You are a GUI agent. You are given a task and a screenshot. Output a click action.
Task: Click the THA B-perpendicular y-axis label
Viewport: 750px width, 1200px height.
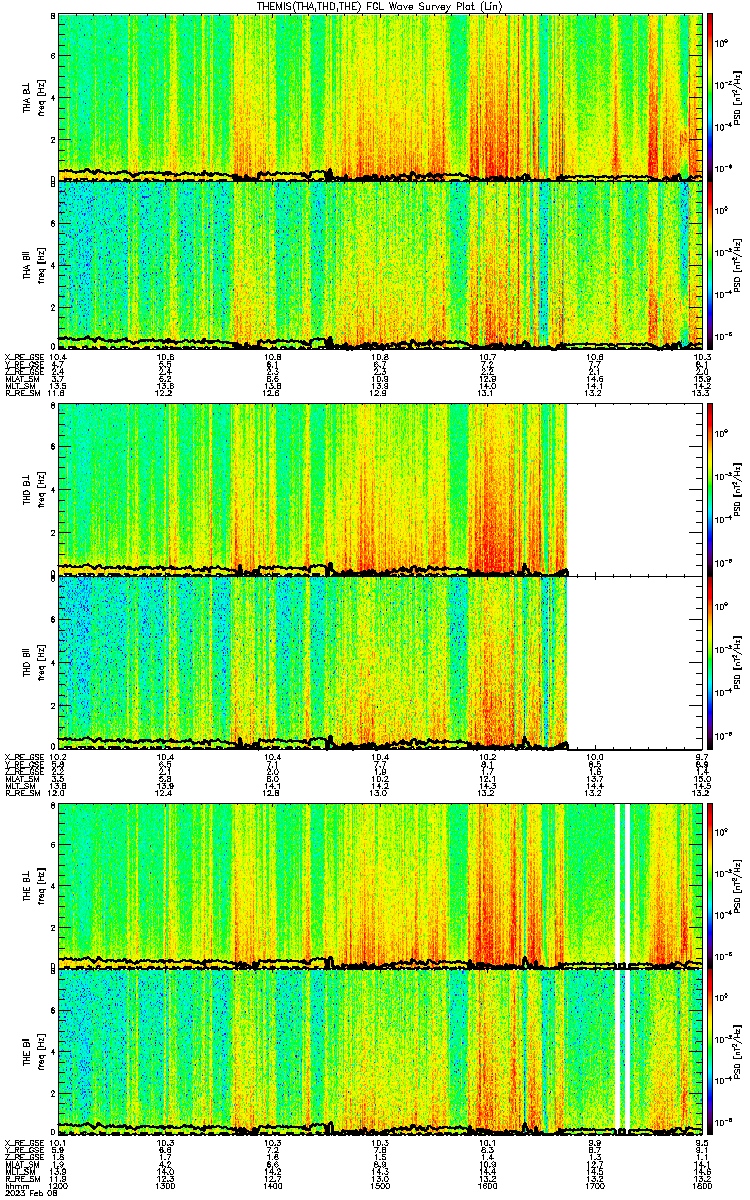point(32,96)
